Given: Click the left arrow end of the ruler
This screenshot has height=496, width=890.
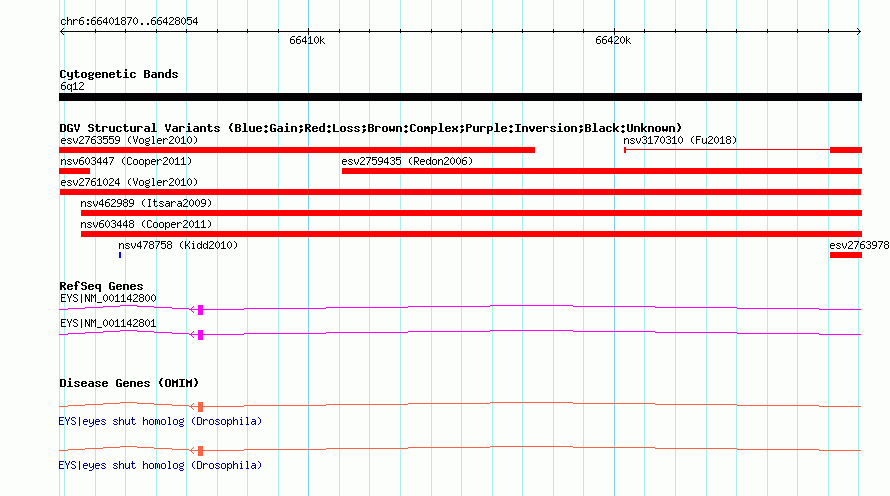Looking at the screenshot, I should pyautogui.click(x=62, y=32).
